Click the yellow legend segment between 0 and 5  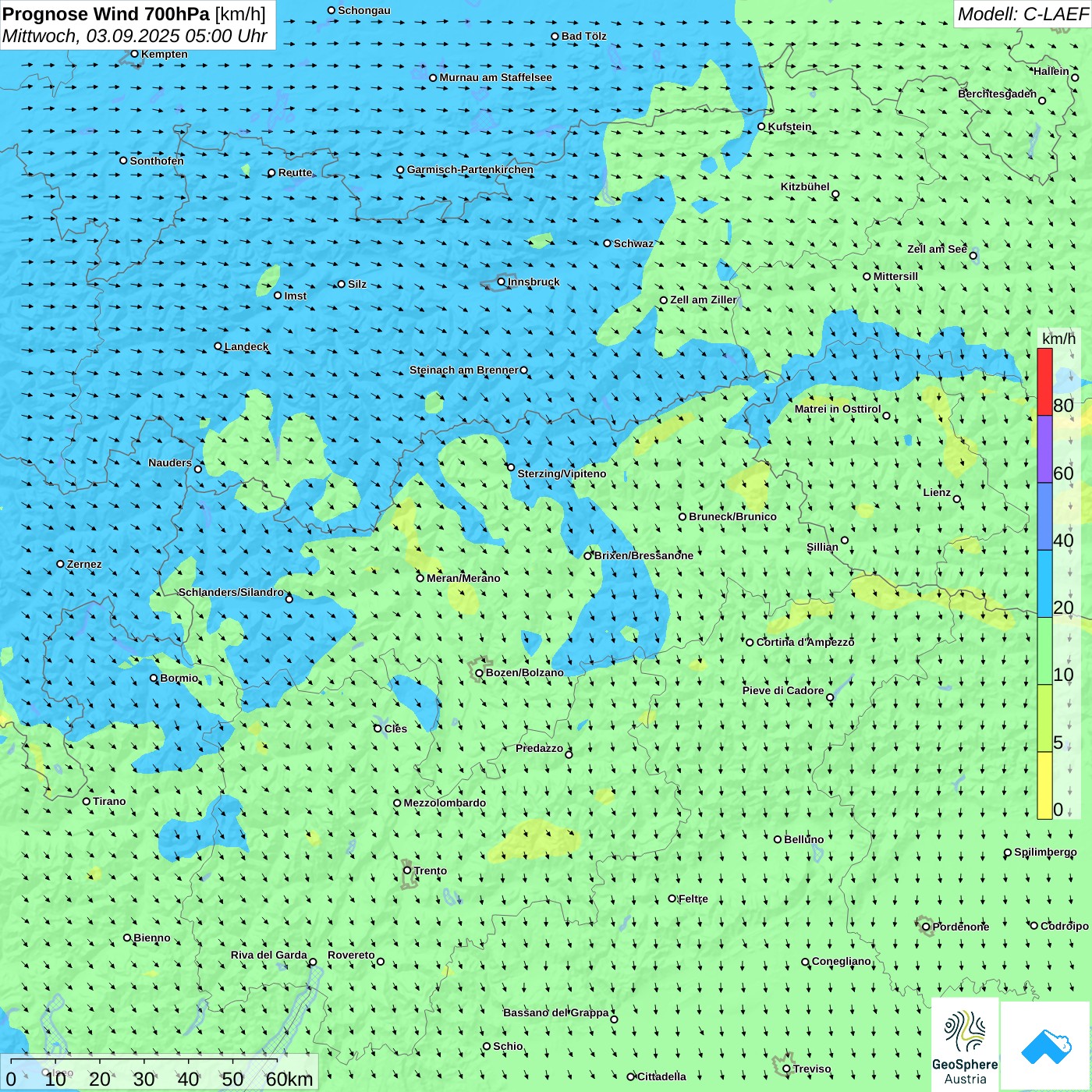1044,785
